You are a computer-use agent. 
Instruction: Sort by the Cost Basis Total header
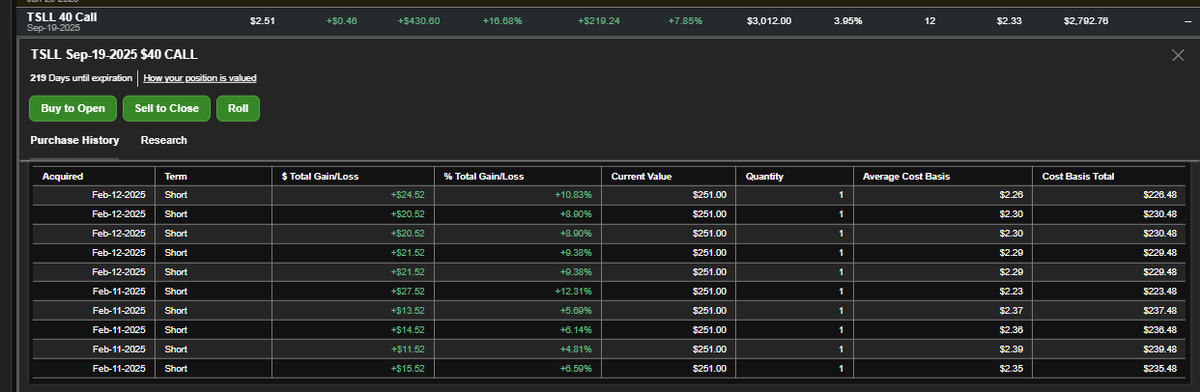(x=1078, y=176)
